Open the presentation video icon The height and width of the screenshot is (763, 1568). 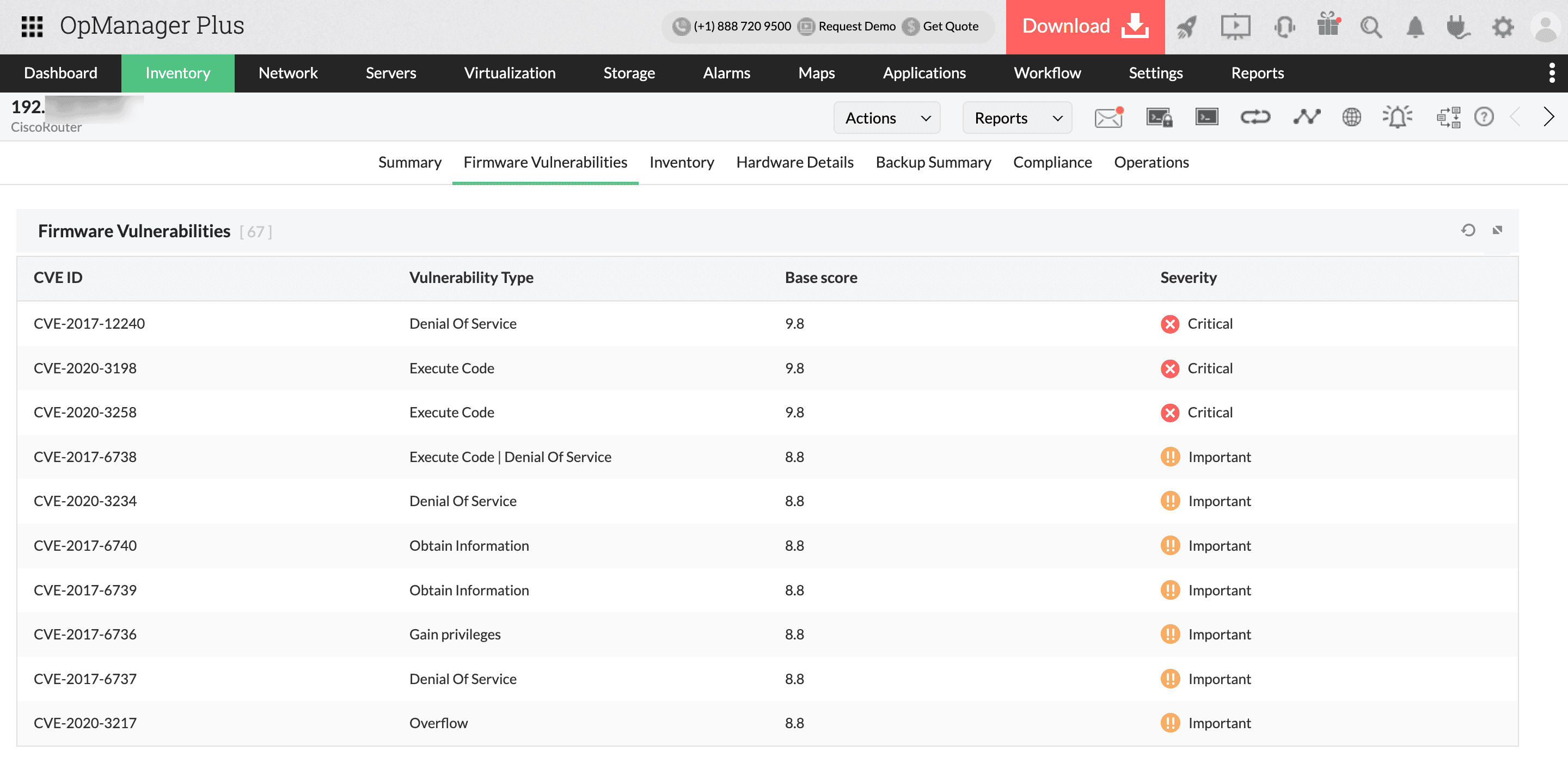(1235, 27)
